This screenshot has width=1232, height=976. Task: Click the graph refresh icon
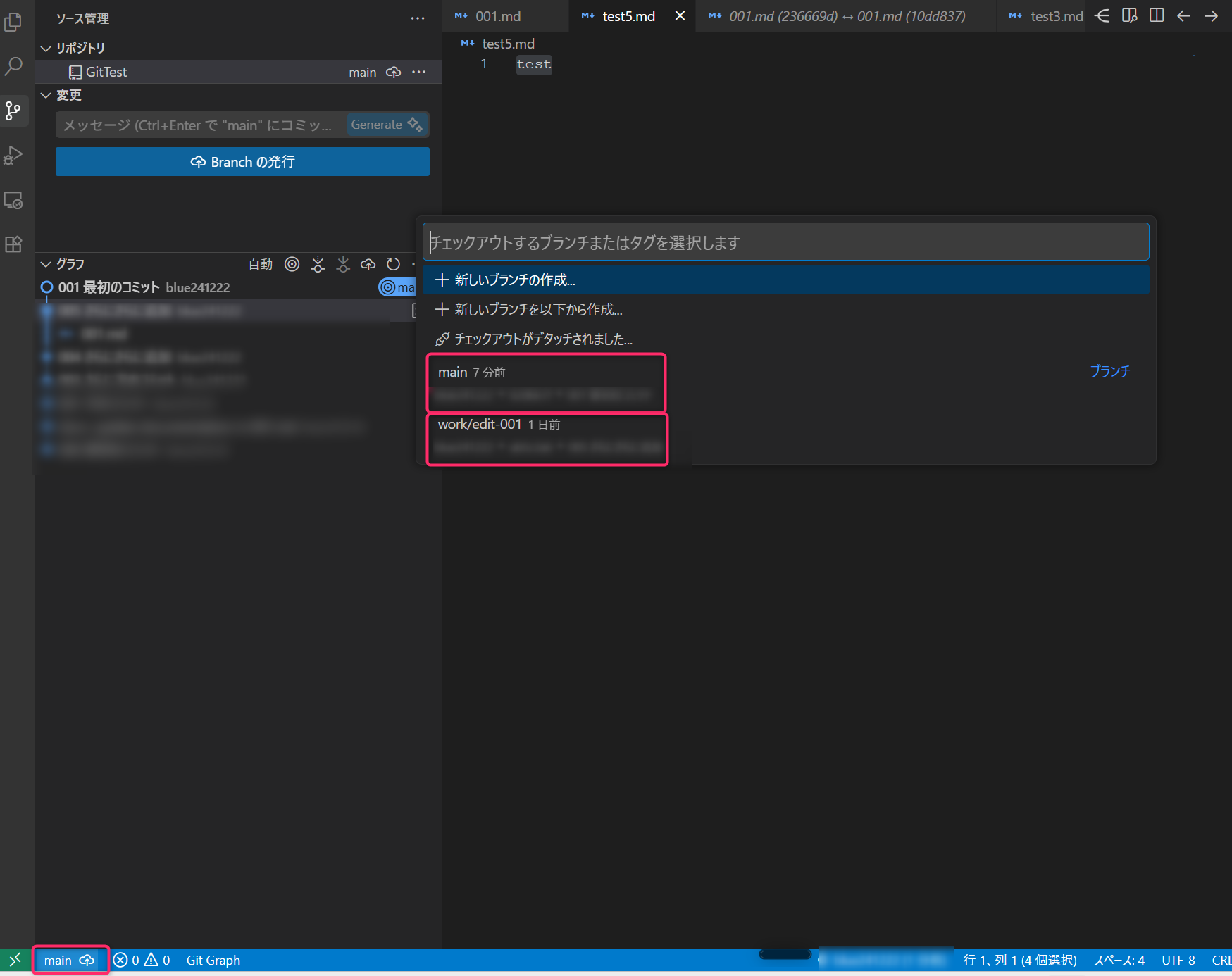(x=393, y=264)
